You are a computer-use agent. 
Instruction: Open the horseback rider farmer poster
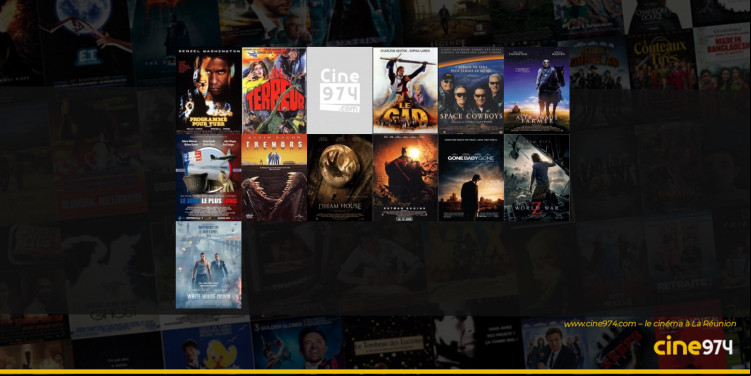(x=536, y=90)
